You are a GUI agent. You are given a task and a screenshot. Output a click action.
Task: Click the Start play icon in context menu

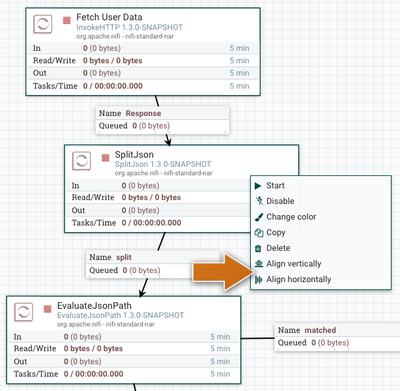(x=258, y=186)
